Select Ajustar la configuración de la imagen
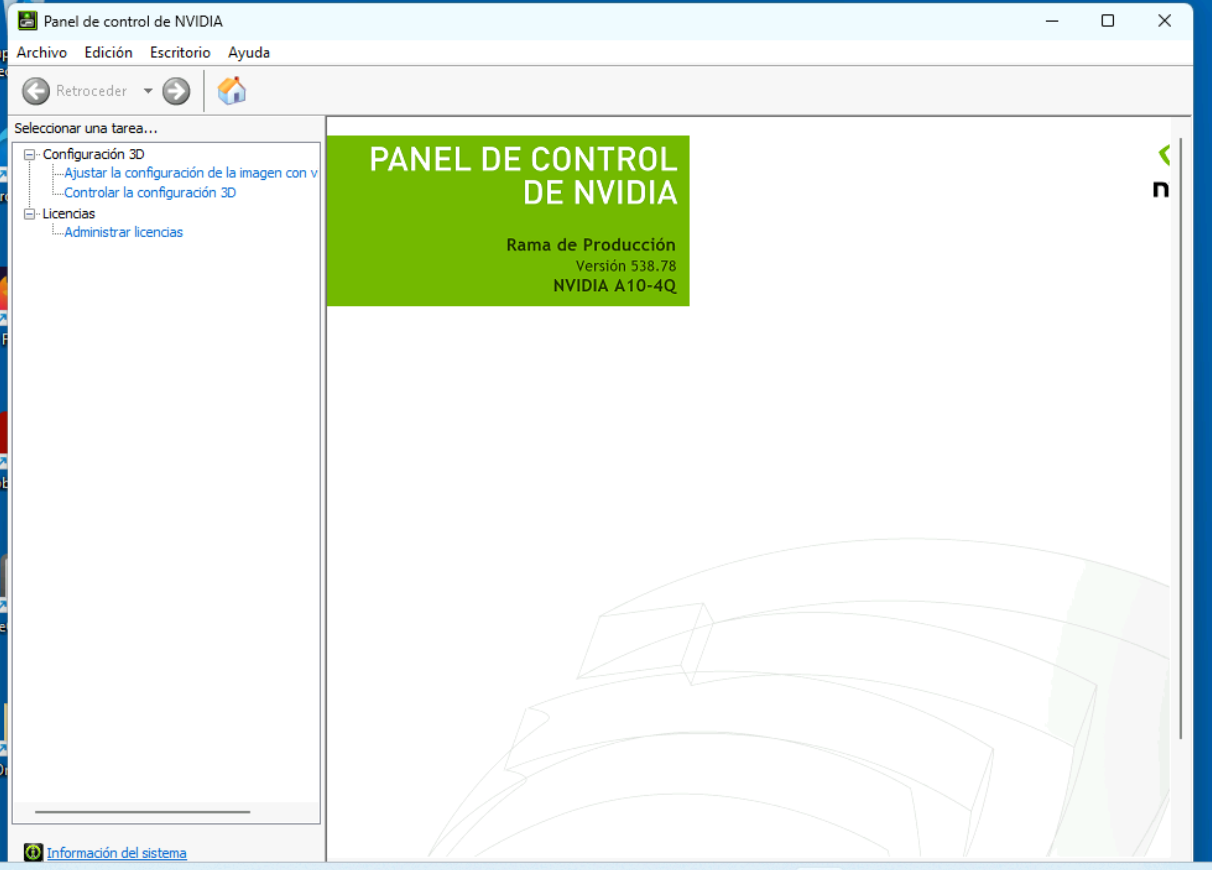 pyautogui.click(x=190, y=173)
